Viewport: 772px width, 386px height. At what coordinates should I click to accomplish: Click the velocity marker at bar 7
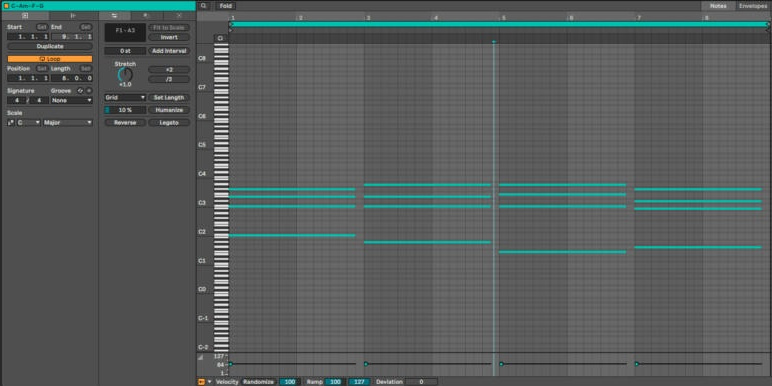[637, 364]
